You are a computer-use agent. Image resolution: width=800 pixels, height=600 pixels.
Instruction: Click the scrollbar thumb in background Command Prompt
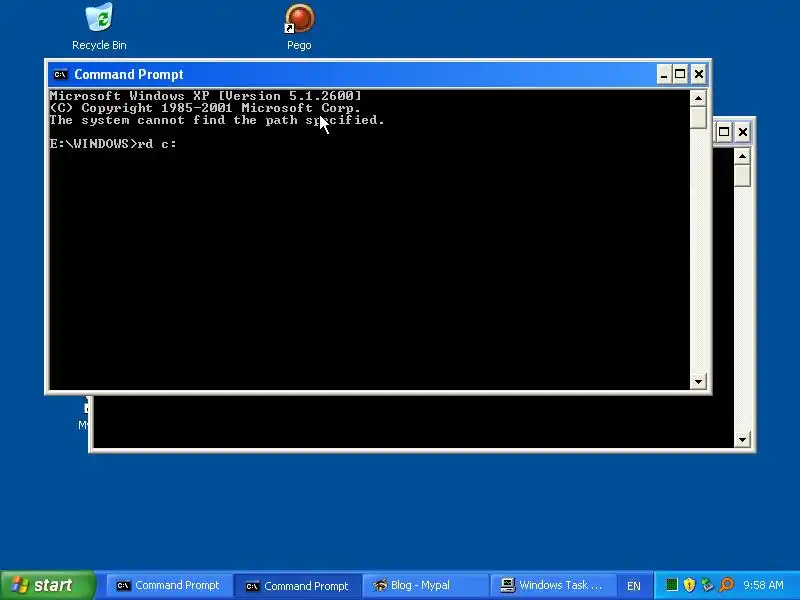pos(742,176)
